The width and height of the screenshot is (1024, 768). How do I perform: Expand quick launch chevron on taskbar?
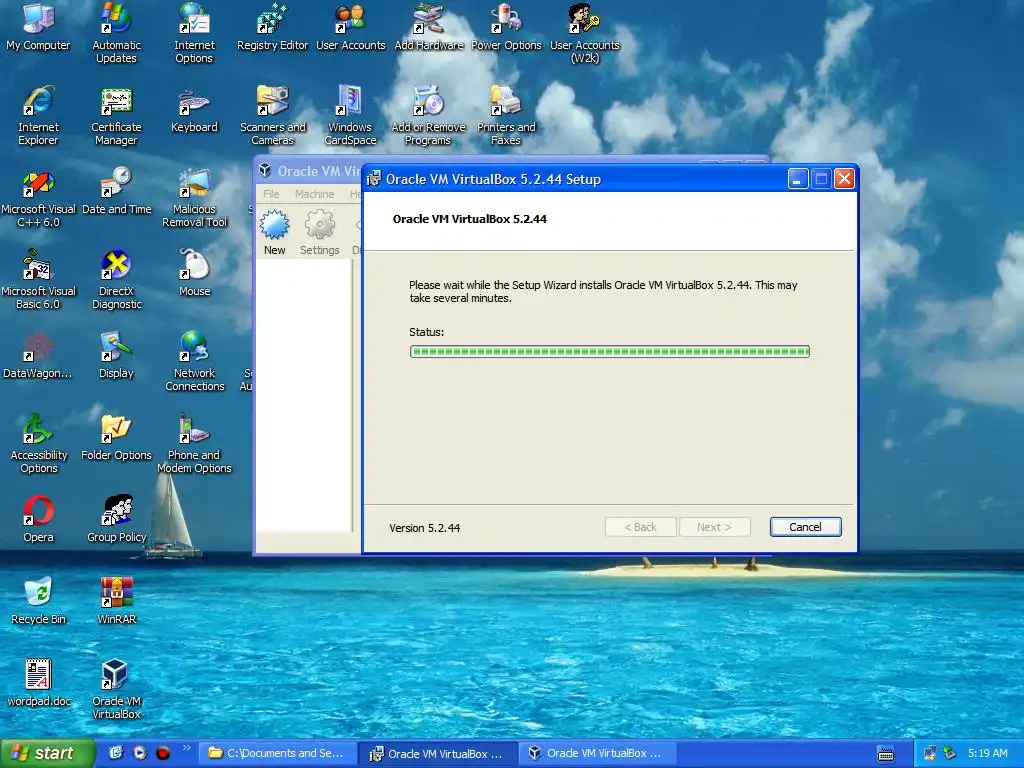pos(187,748)
